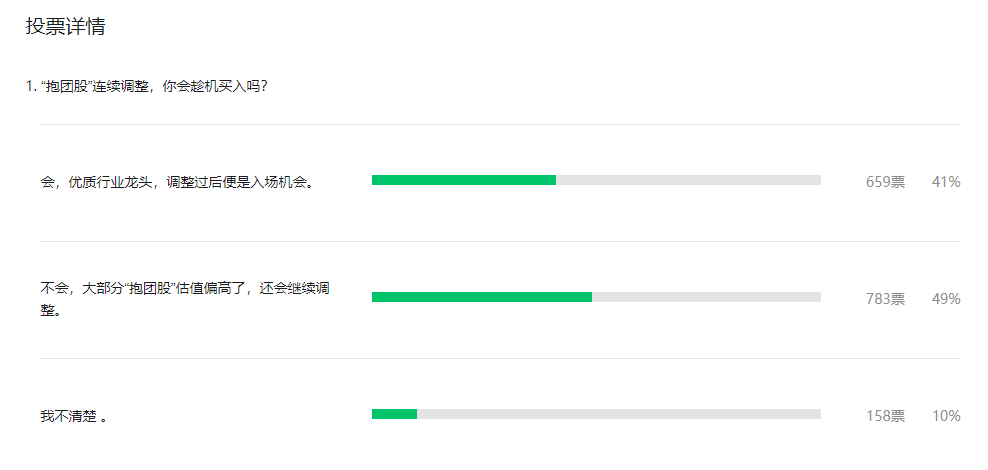Click the 10% percentage label
Image resolution: width=988 pixels, height=470 pixels.
pos(946,416)
